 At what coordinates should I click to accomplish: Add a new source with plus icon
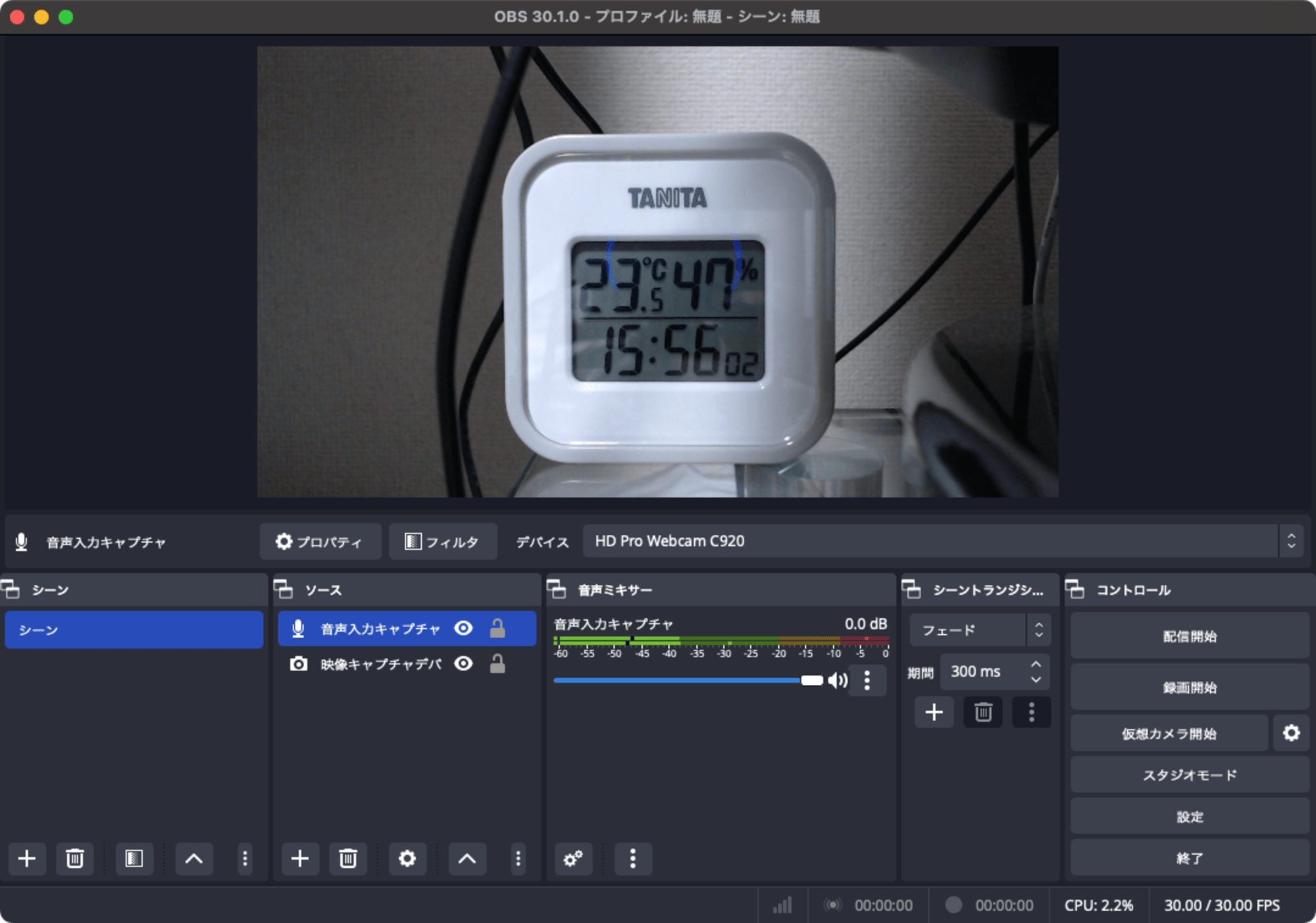(300, 859)
